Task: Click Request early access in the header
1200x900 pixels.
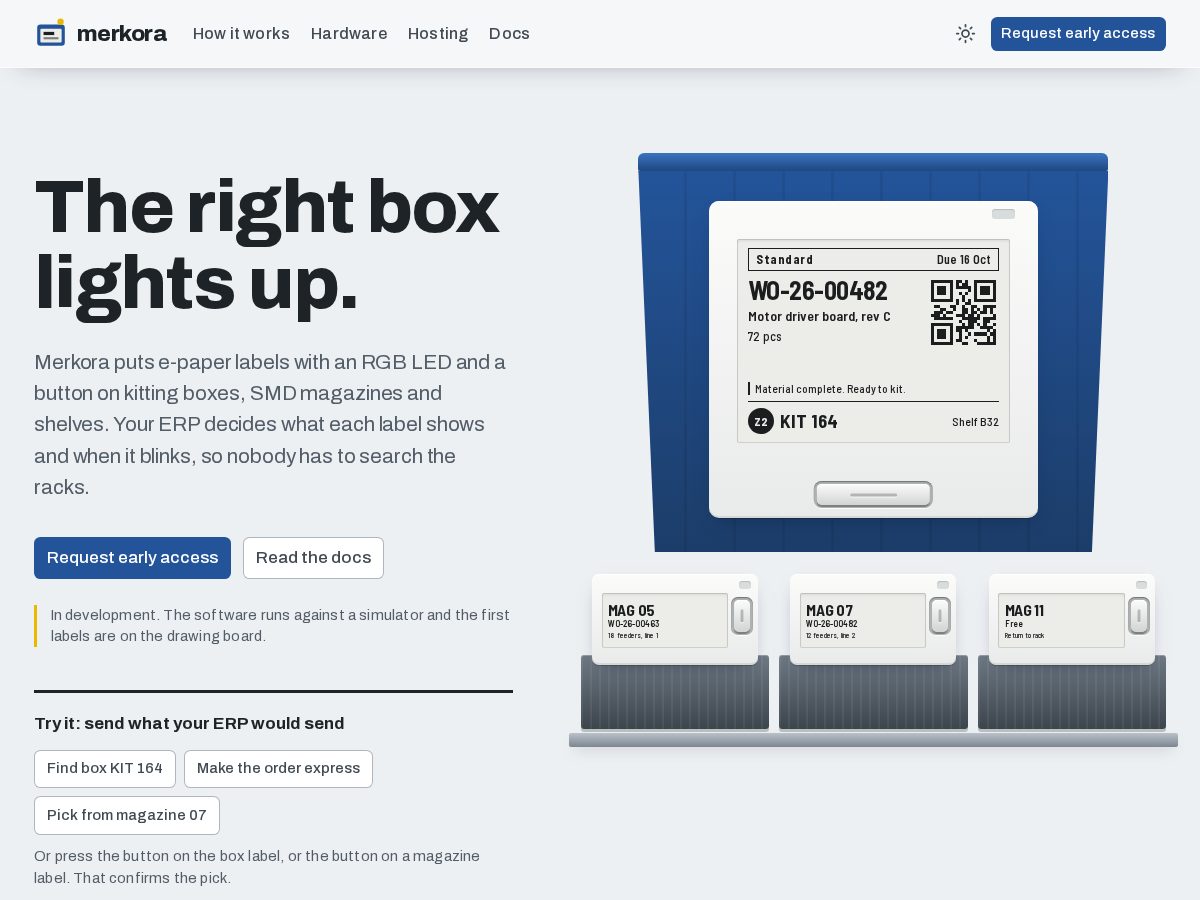Action: (1078, 33)
